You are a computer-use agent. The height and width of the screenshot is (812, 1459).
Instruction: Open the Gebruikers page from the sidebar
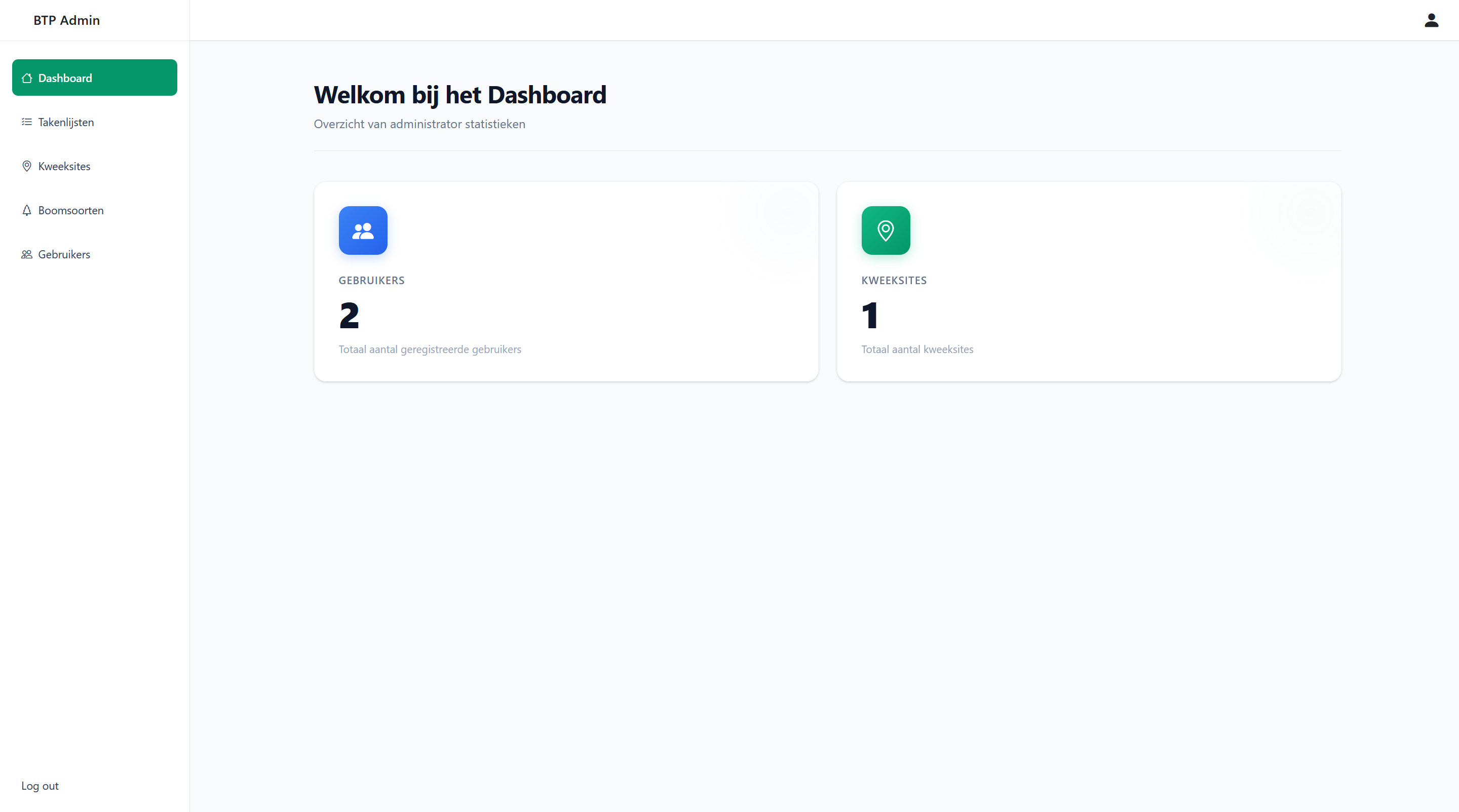[95, 254]
